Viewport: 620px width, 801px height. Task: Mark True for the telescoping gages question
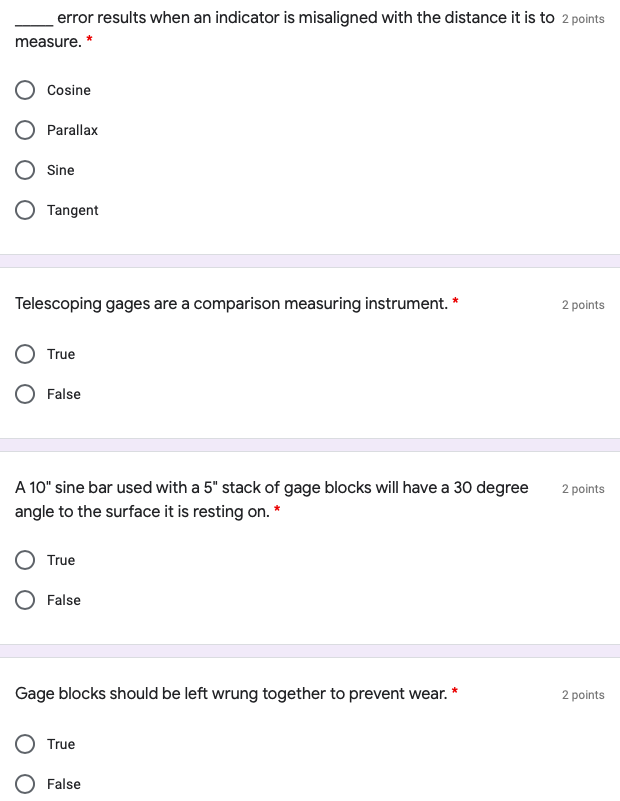[x=25, y=354]
